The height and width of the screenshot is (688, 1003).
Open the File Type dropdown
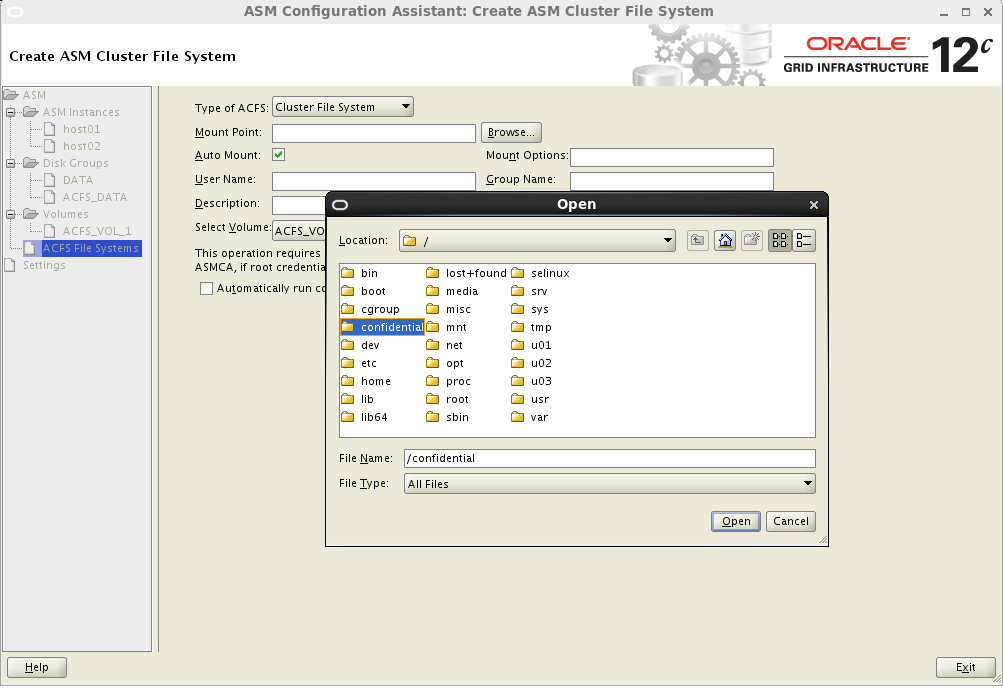(610, 483)
